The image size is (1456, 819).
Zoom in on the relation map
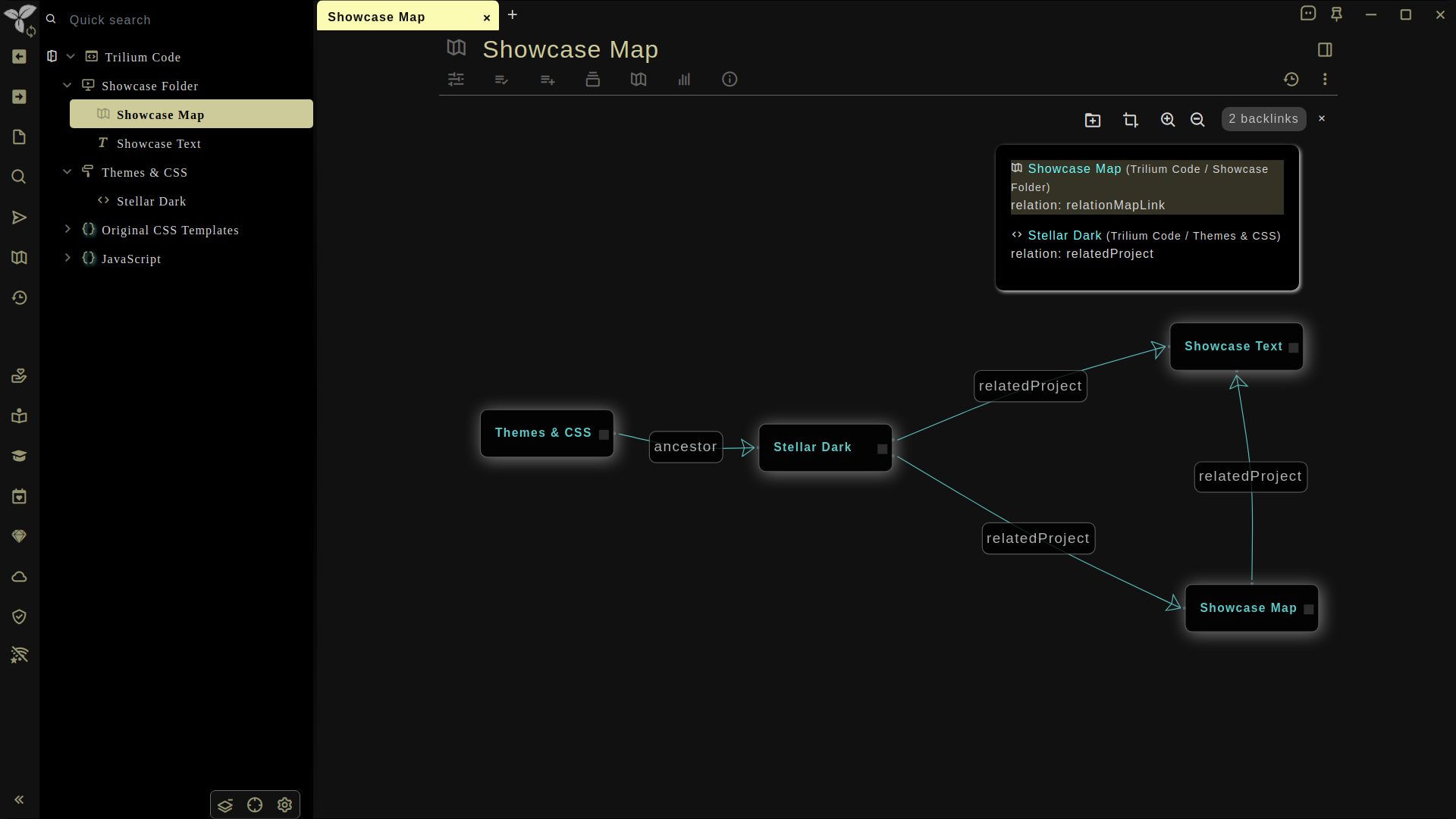pyautogui.click(x=1168, y=120)
